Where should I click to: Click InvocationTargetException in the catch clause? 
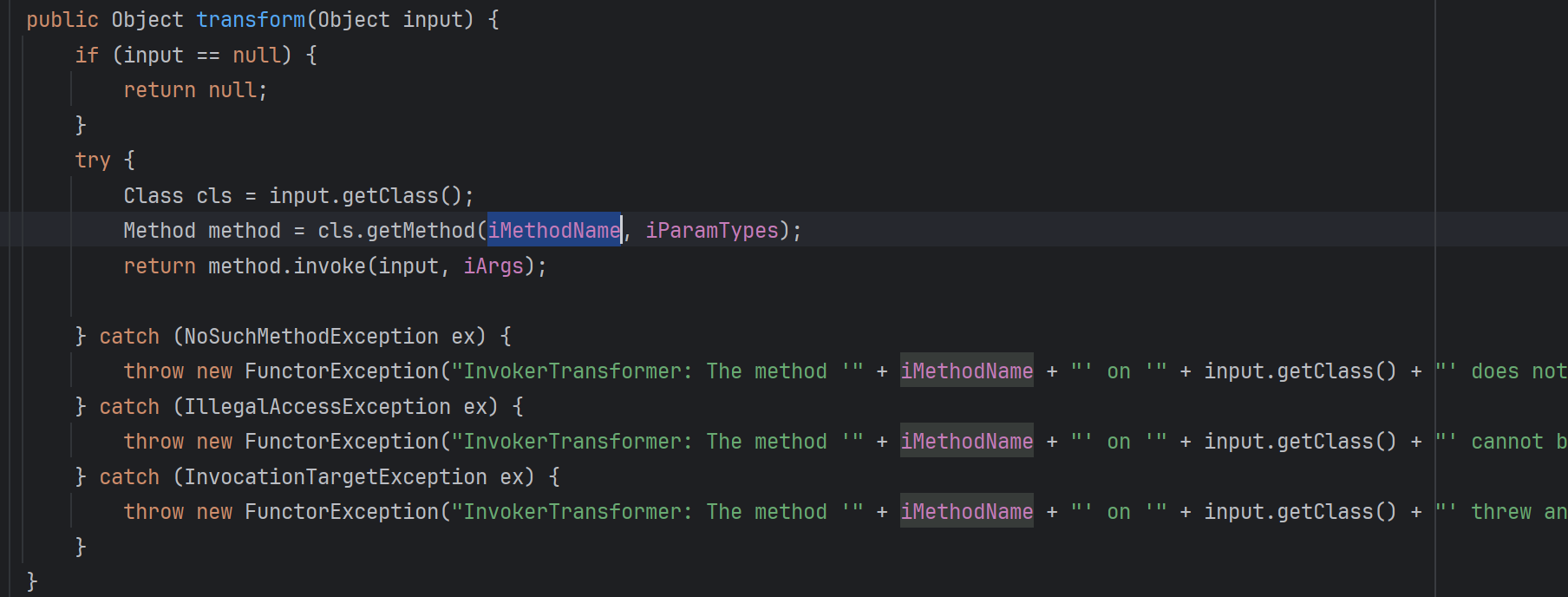[x=335, y=476]
